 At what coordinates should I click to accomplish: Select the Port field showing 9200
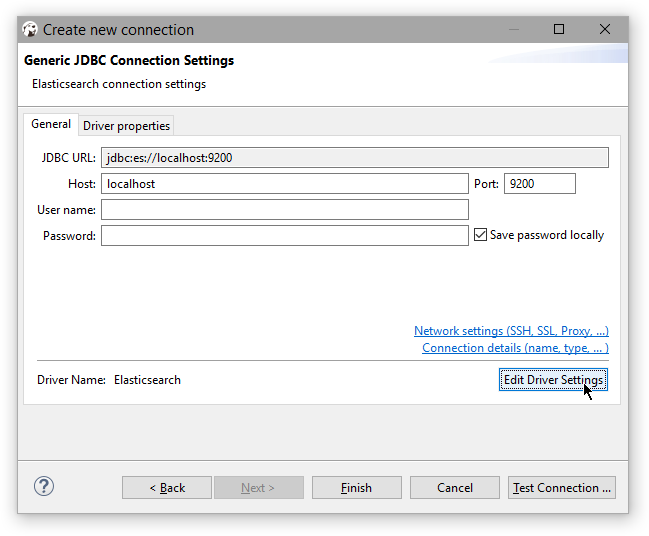tap(540, 184)
